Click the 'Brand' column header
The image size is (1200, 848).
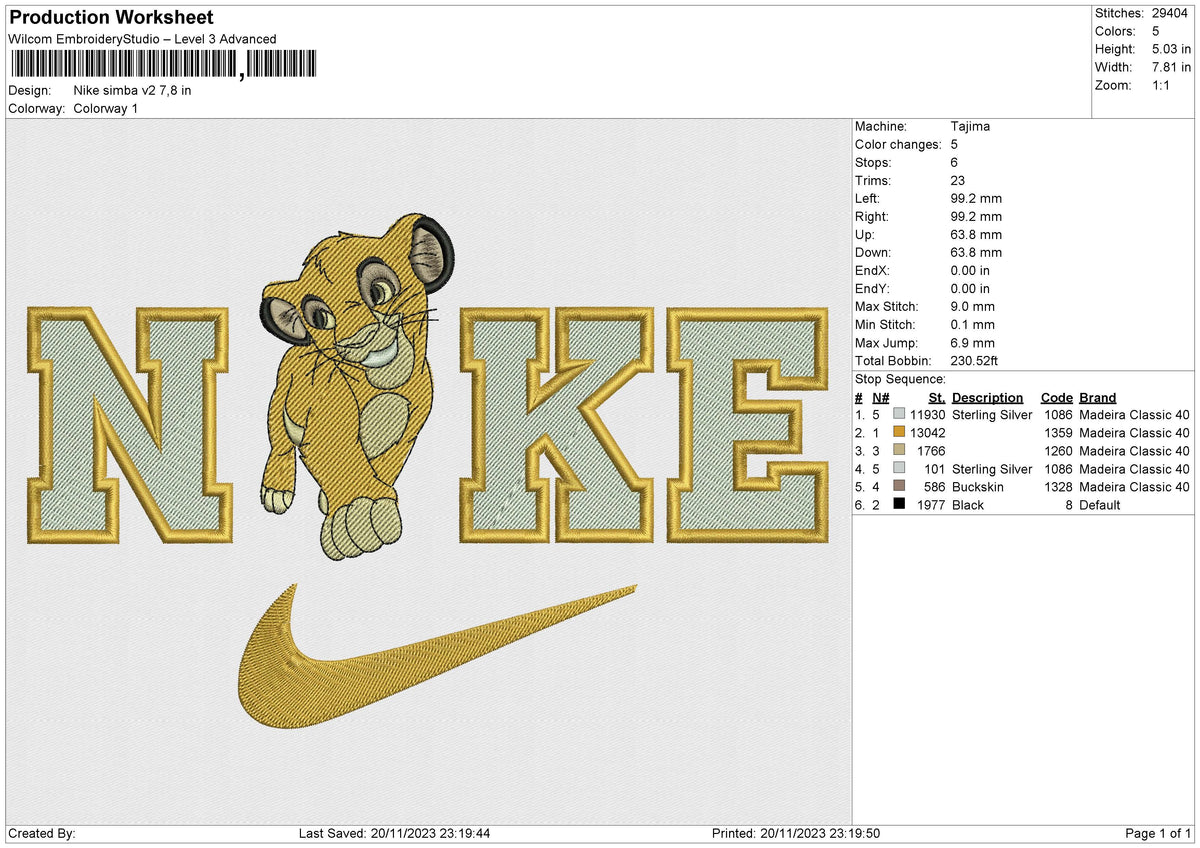(x=1098, y=398)
